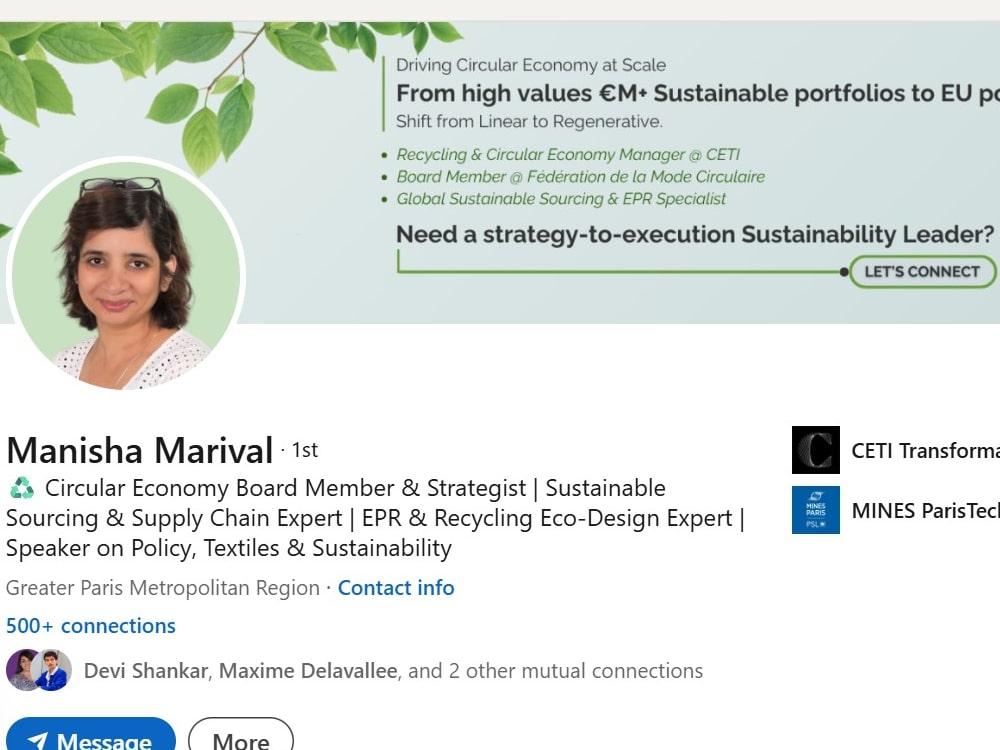Click the CETI Transforma company name
1000x750 pixels.
tap(925, 450)
